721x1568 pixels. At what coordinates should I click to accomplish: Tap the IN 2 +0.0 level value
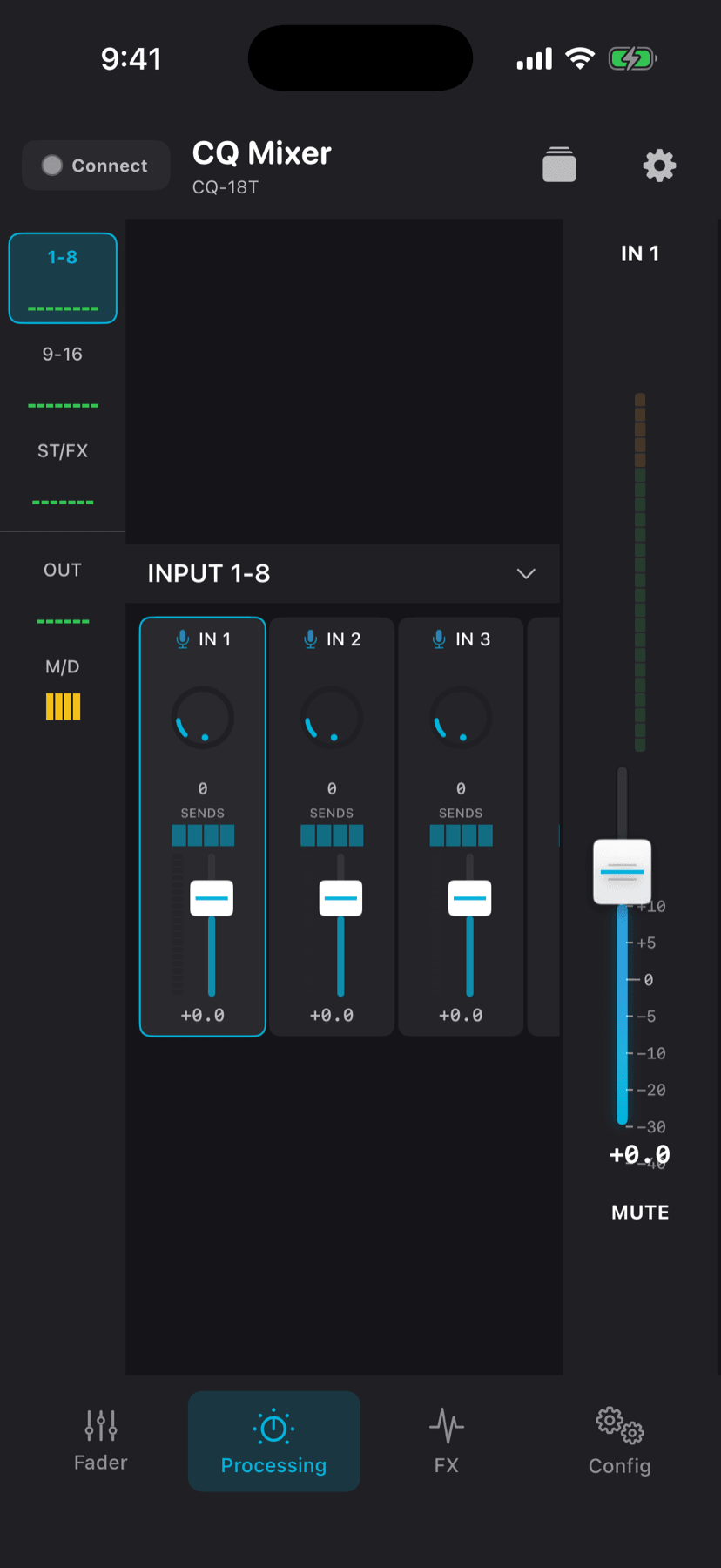point(332,1016)
